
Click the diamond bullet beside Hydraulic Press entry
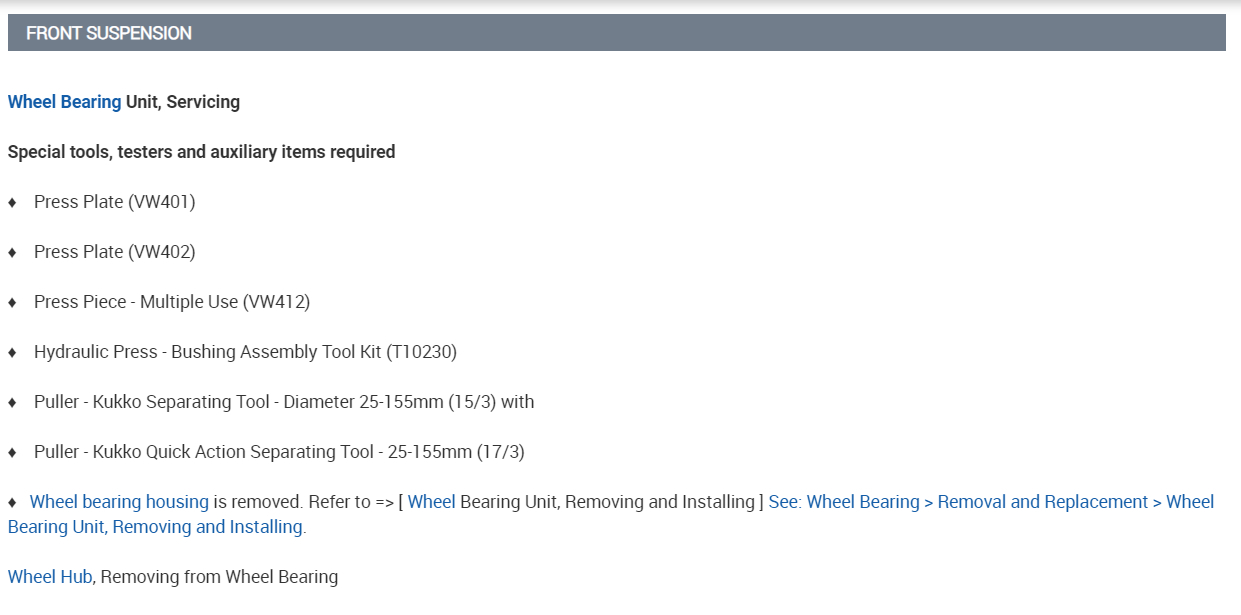tap(13, 352)
